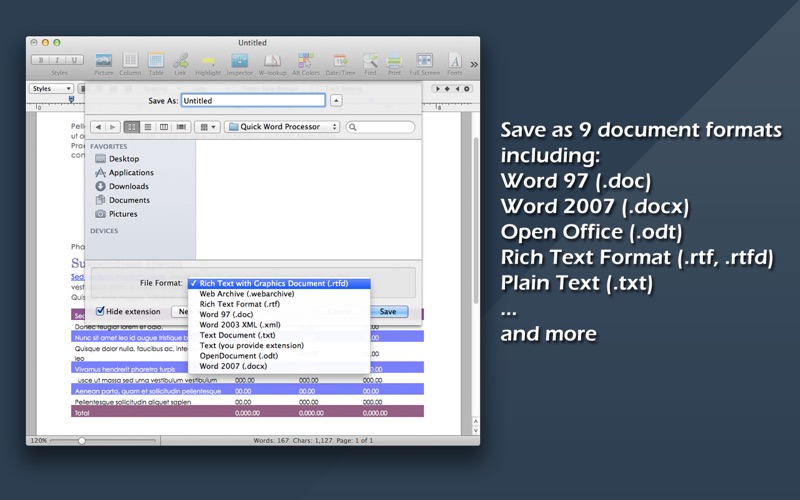Select Downloads in Favorites sidebar

[129, 186]
